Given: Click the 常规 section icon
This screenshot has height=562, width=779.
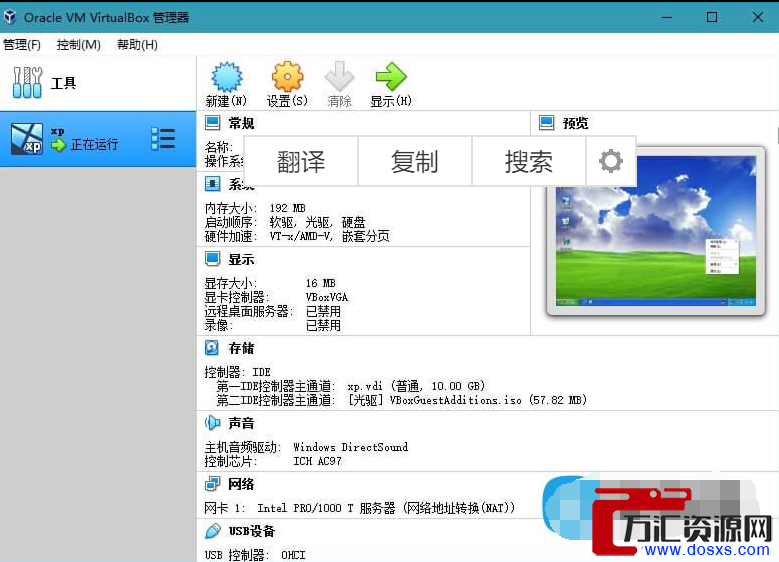Looking at the screenshot, I should click(x=213, y=122).
